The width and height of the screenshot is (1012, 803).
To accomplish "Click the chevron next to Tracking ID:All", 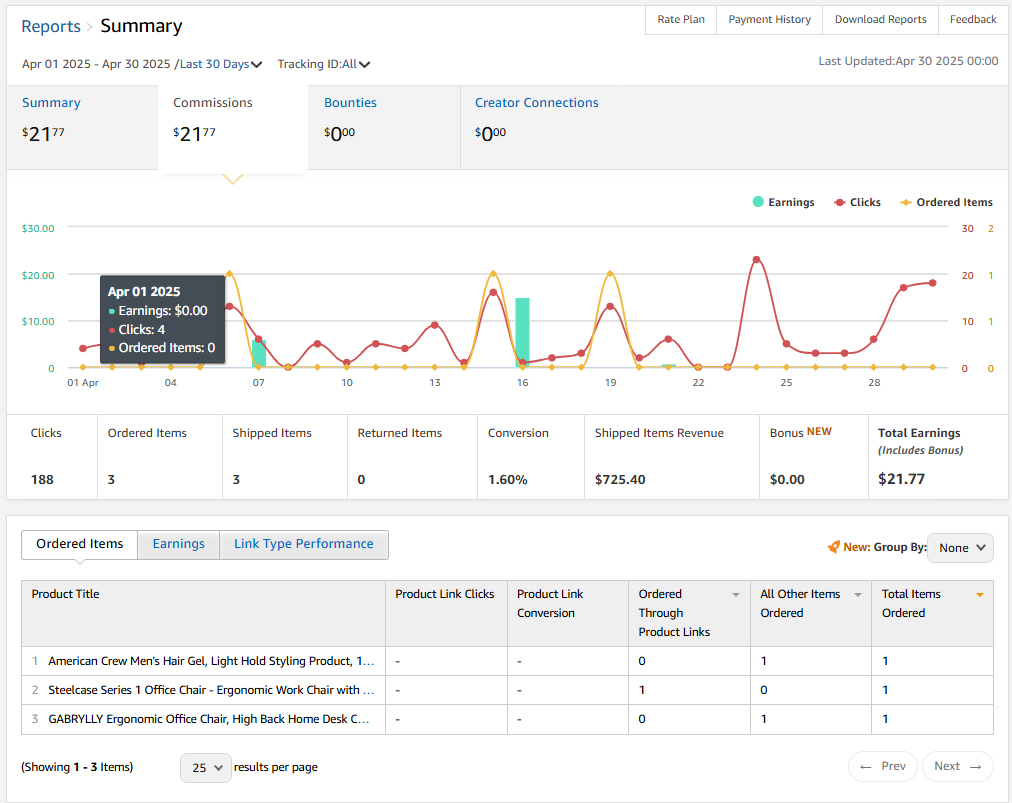I will click(365, 65).
